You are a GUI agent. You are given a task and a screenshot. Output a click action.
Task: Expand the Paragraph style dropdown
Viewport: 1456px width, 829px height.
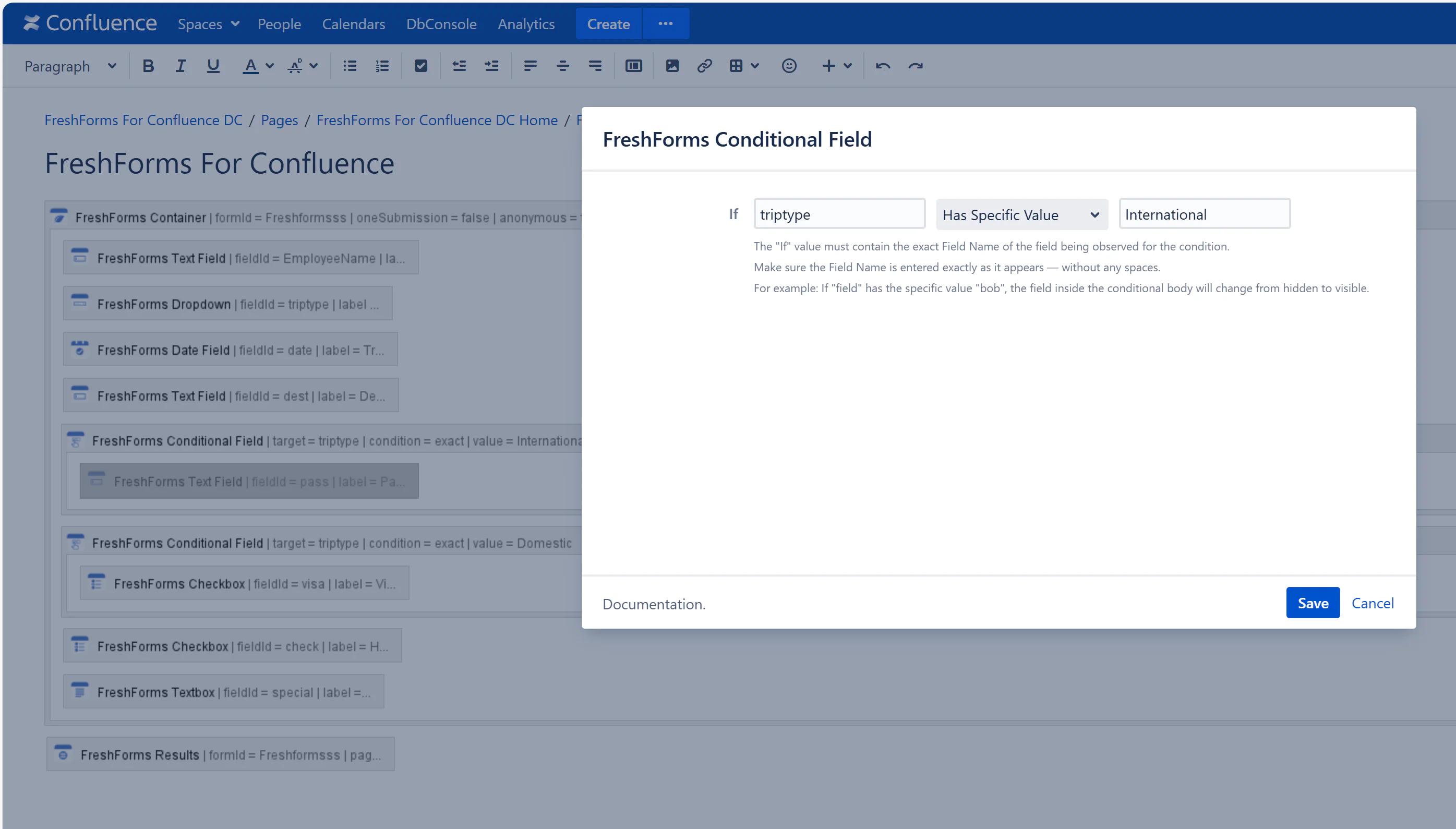[x=70, y=66]
